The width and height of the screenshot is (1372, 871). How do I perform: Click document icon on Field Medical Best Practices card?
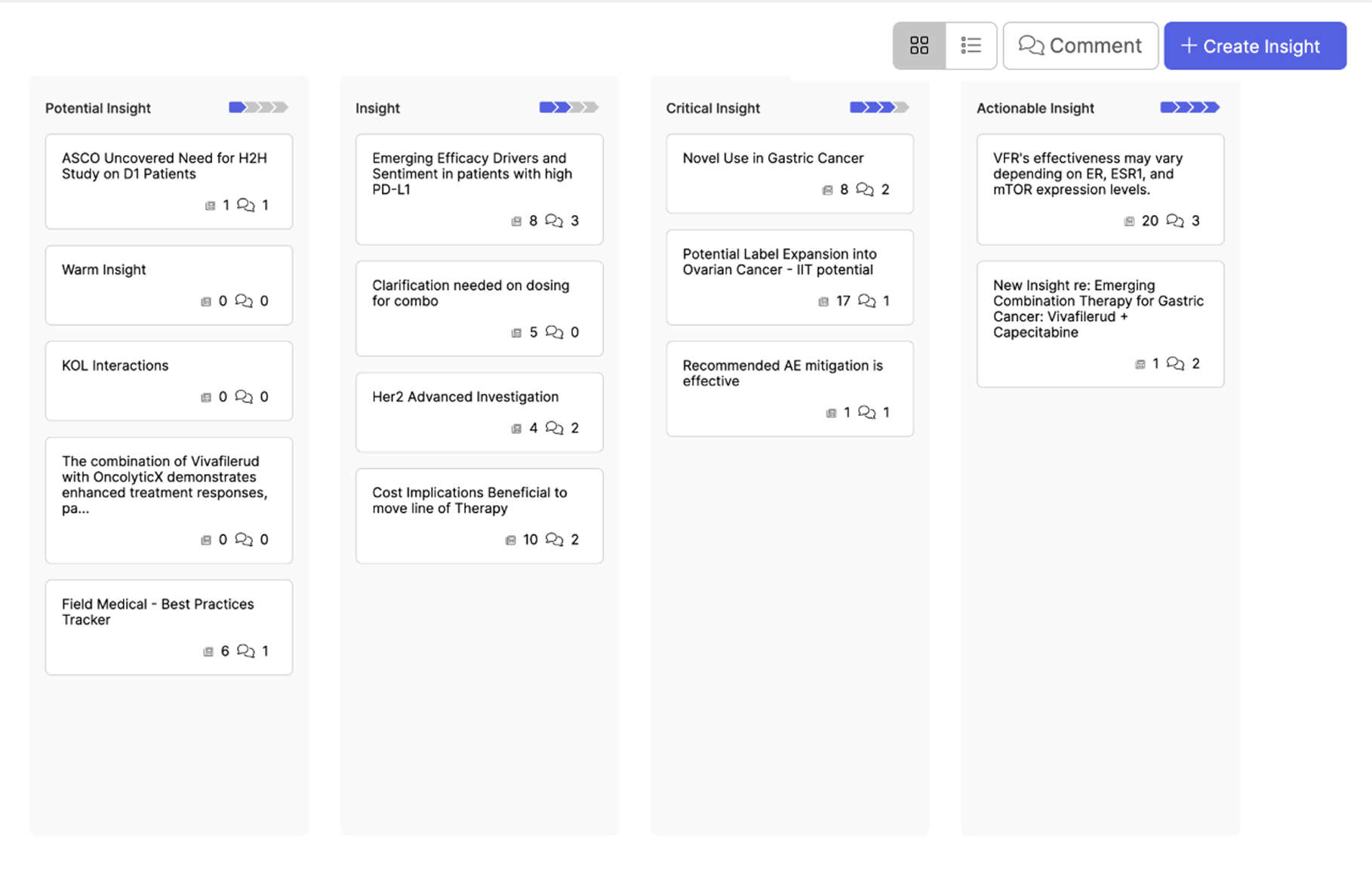tap(208, 651)
